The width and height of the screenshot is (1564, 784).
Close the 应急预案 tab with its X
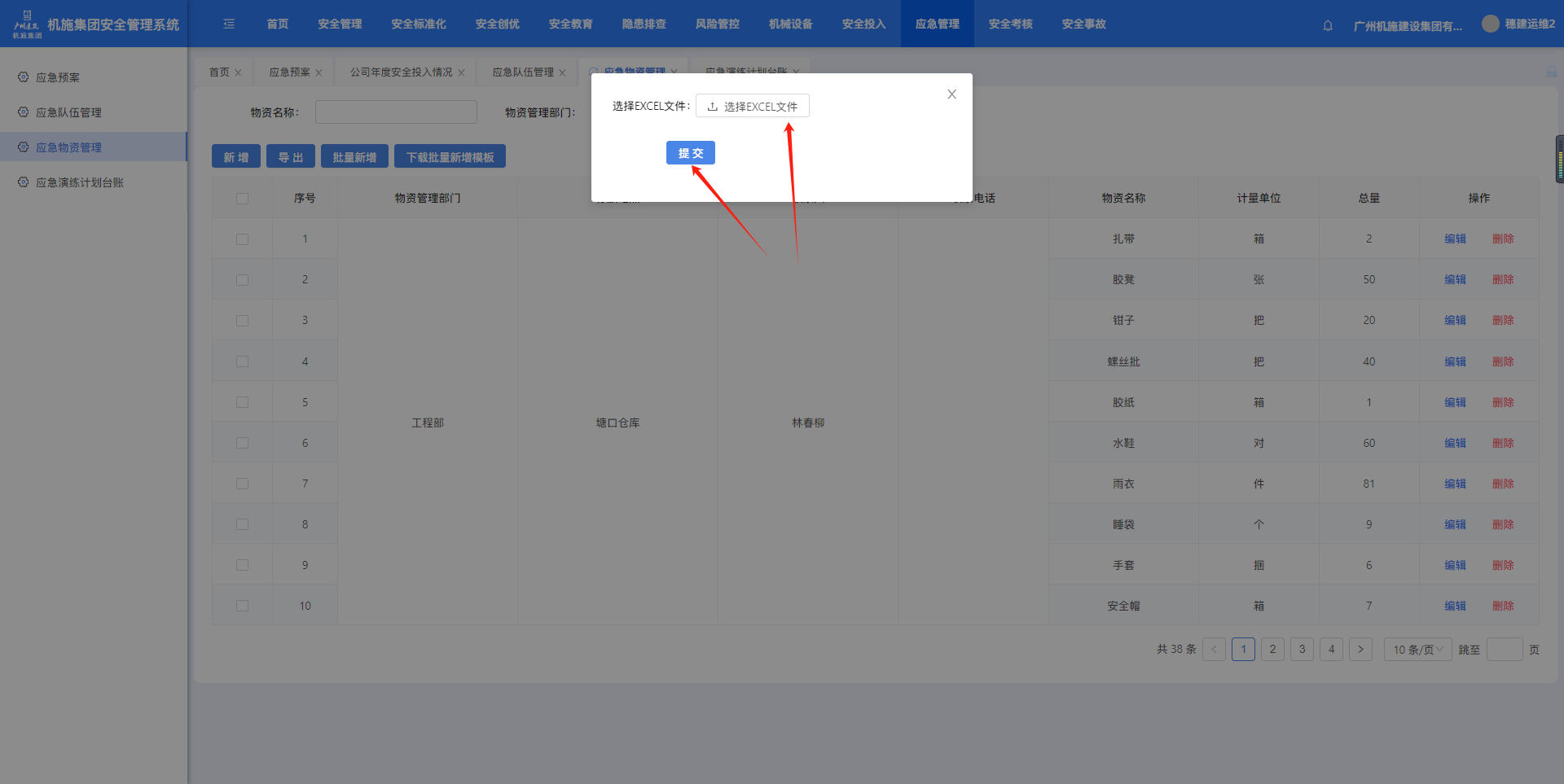click(319, 72)
